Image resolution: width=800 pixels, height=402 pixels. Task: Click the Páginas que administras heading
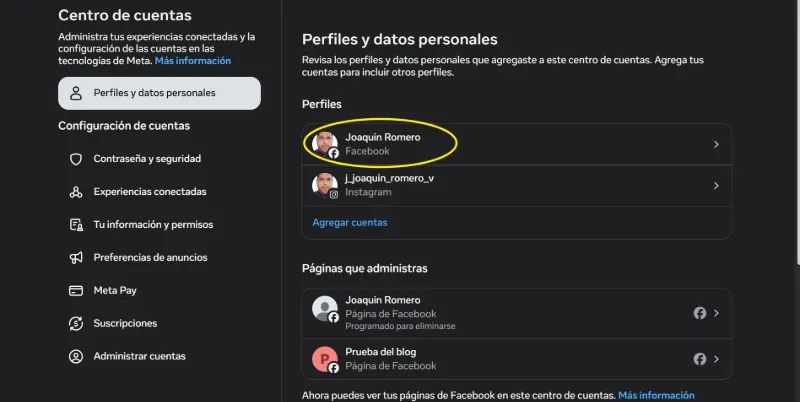pos(365,268)
